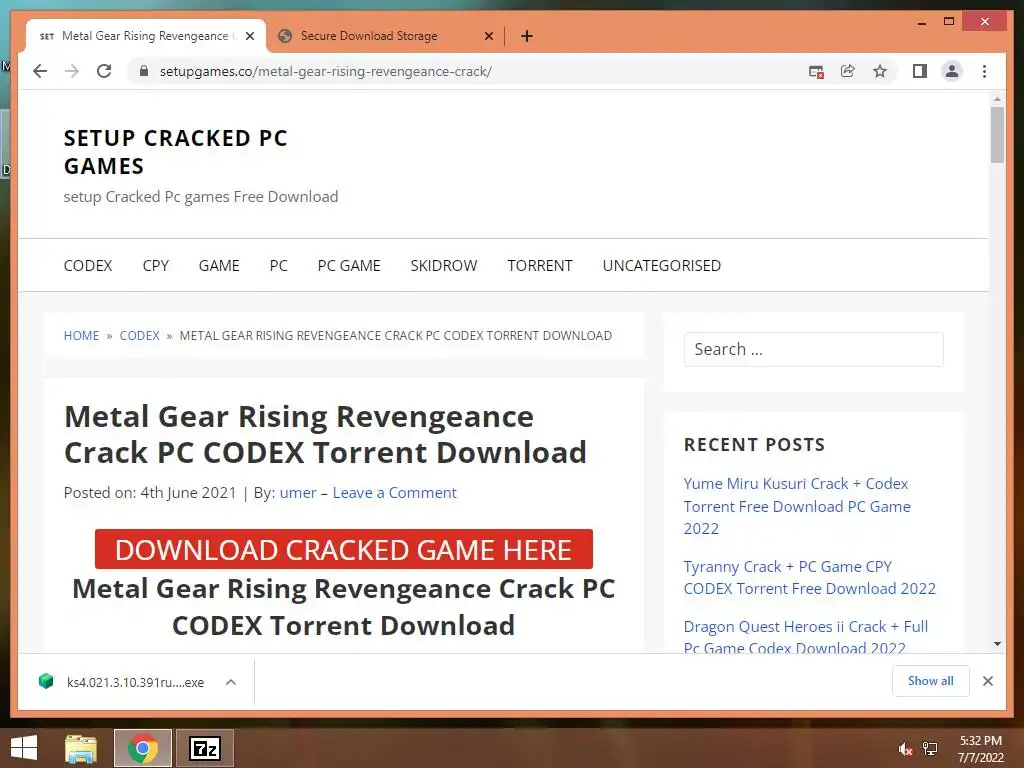Open Chrome profile avatar
Viewport: 1024px width, 768px height.
pyautogui.click(x=952, y=71)
